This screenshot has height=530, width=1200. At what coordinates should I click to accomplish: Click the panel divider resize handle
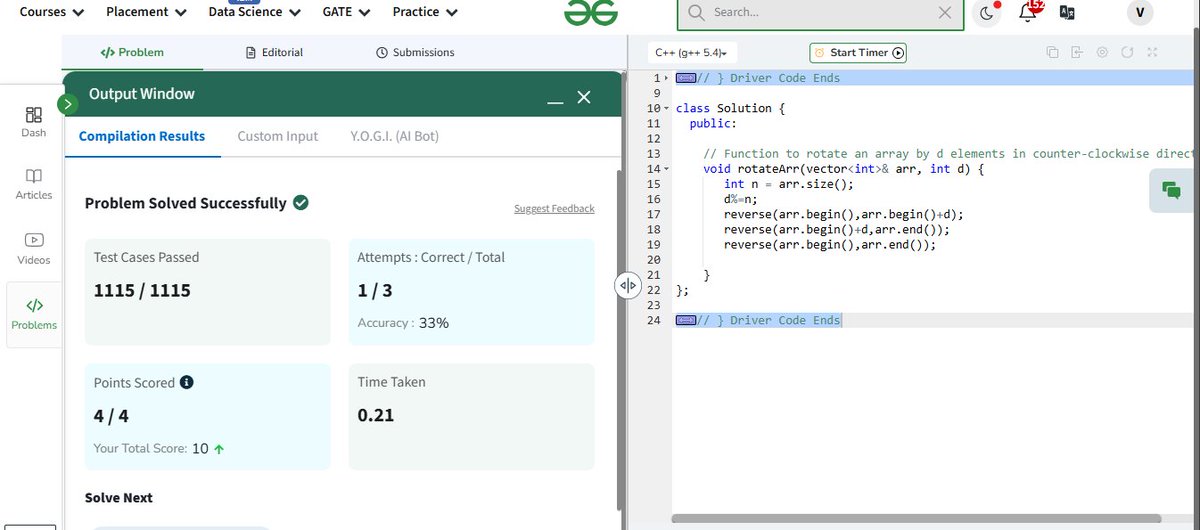[627, 285]
